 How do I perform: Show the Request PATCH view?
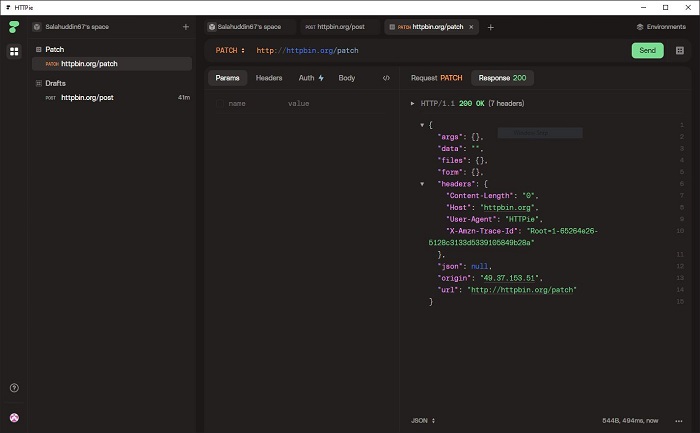[436, 78]
